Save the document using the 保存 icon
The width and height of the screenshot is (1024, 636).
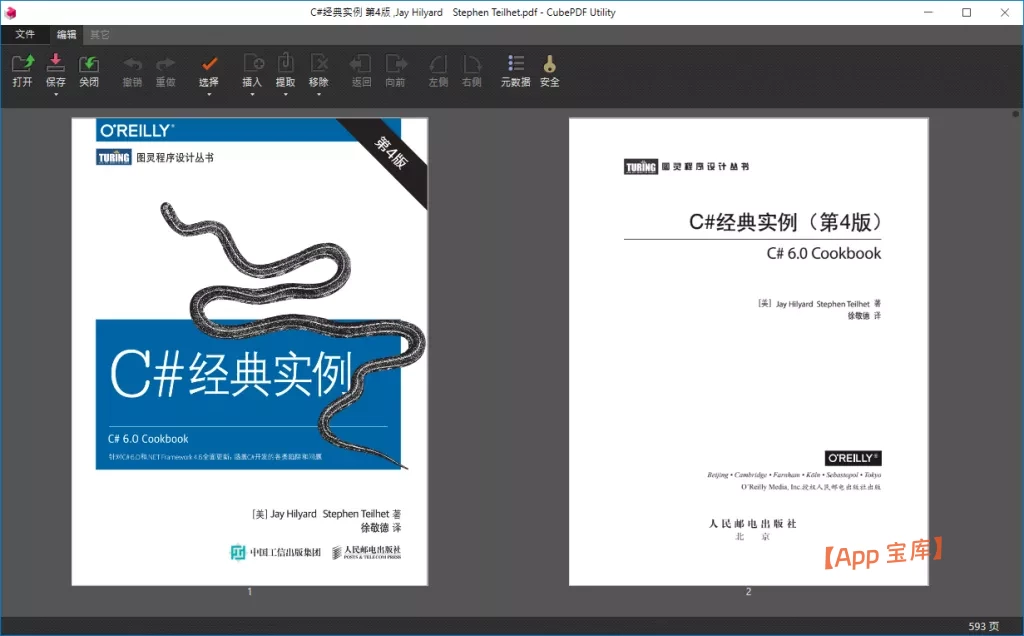coord(55,66)
